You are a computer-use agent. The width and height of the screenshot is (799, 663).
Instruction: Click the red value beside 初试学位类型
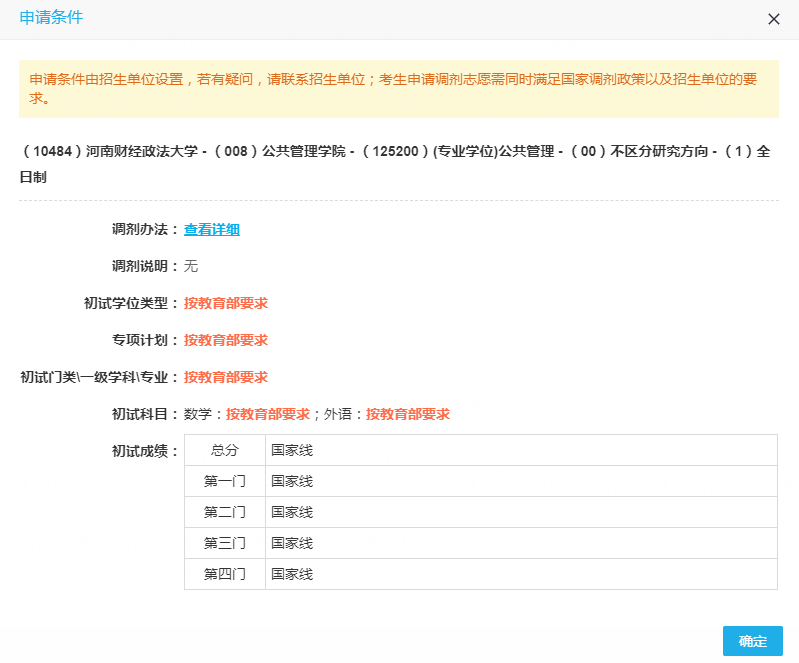(225, 304)
